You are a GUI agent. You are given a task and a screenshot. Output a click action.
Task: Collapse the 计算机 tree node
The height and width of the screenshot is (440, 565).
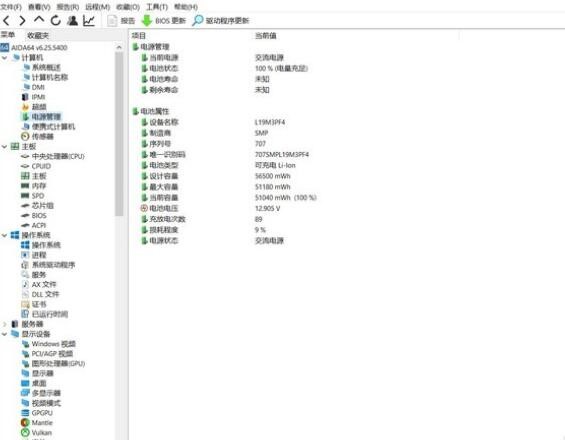(x=5, y=58)
